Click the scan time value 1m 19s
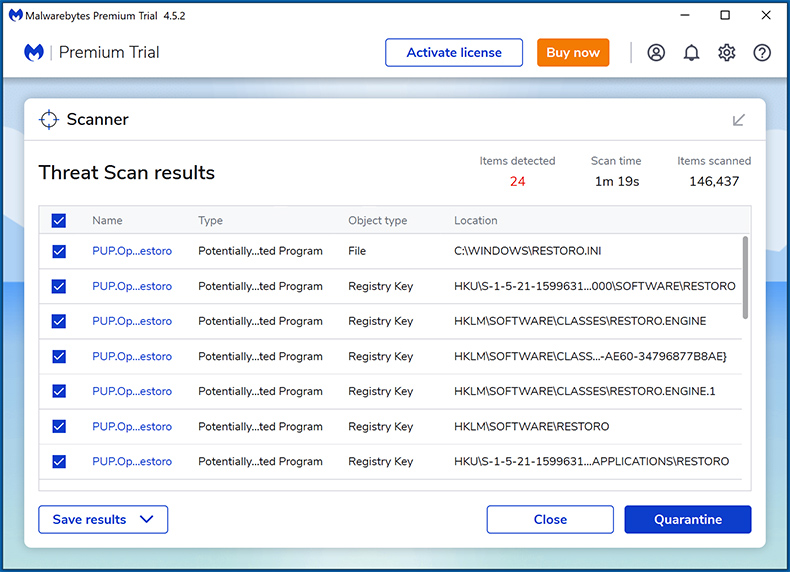This screenshot has width=790, height=572. click(x=617, y=181)
